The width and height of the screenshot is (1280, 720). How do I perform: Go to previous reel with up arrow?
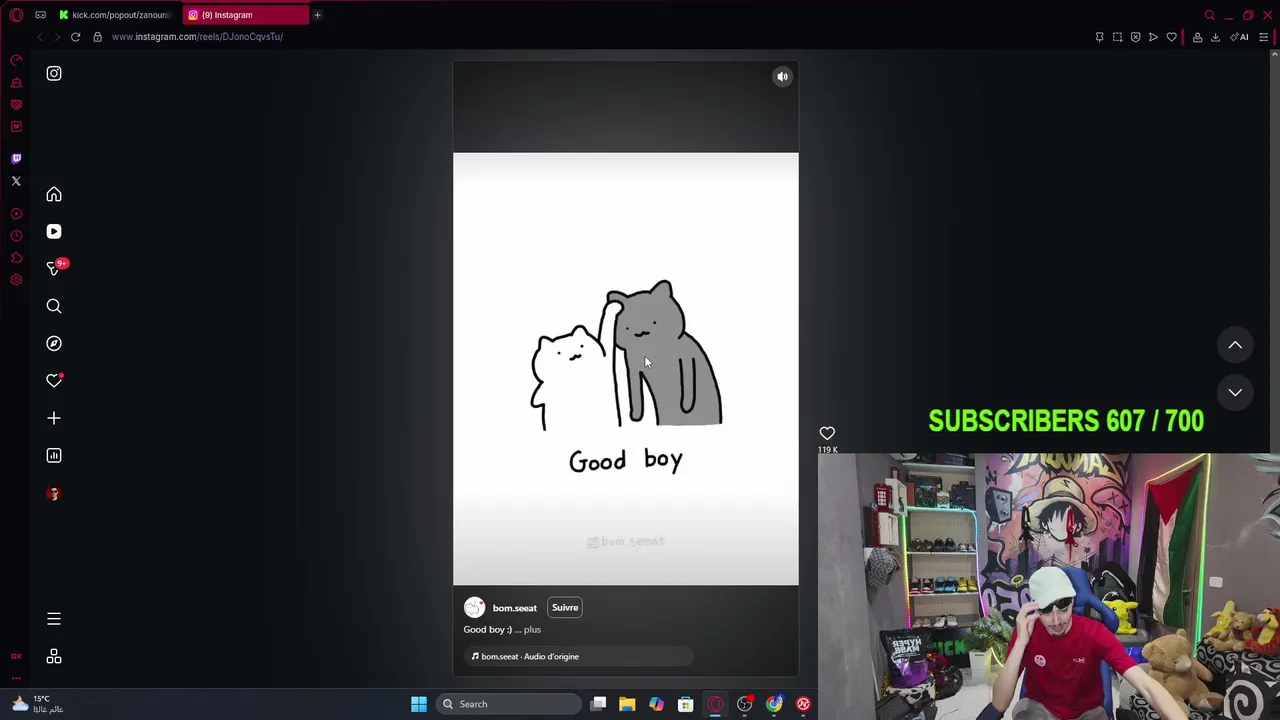click(x=1235, y=345)
